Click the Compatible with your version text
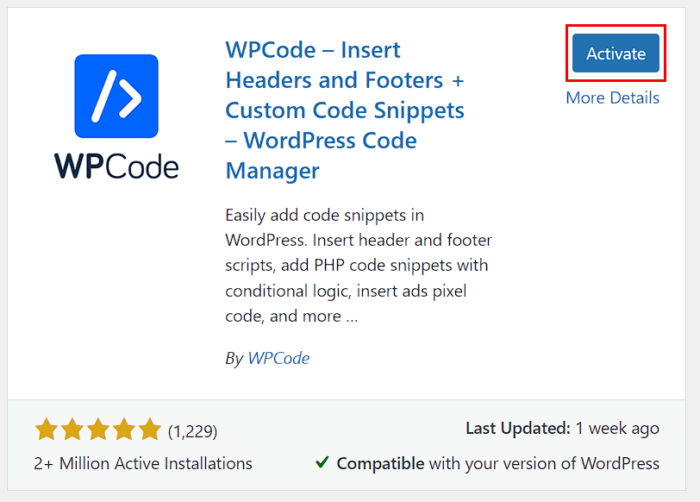 pos(498,463)
